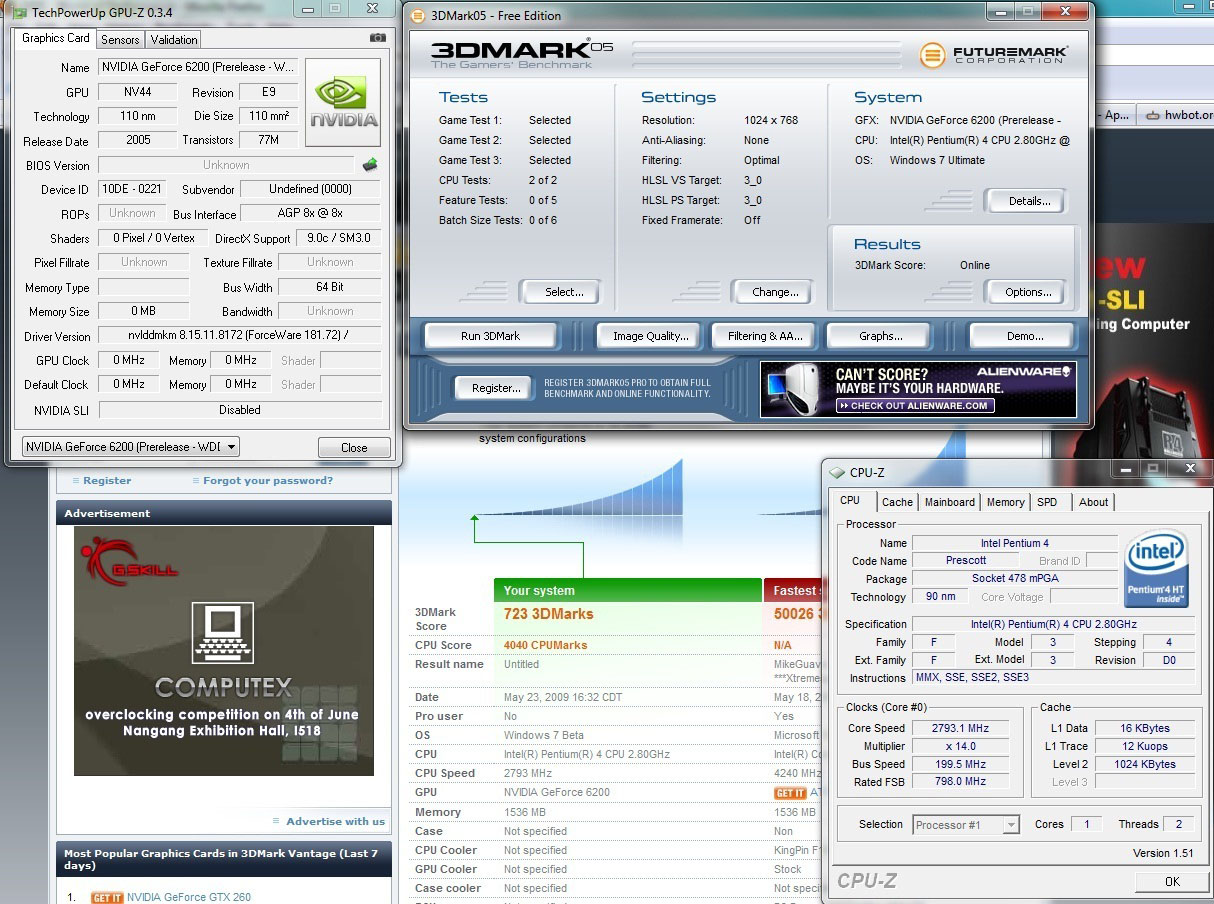Click the NVIDIA GeForce GTX 260 link

tap(189, 897)
